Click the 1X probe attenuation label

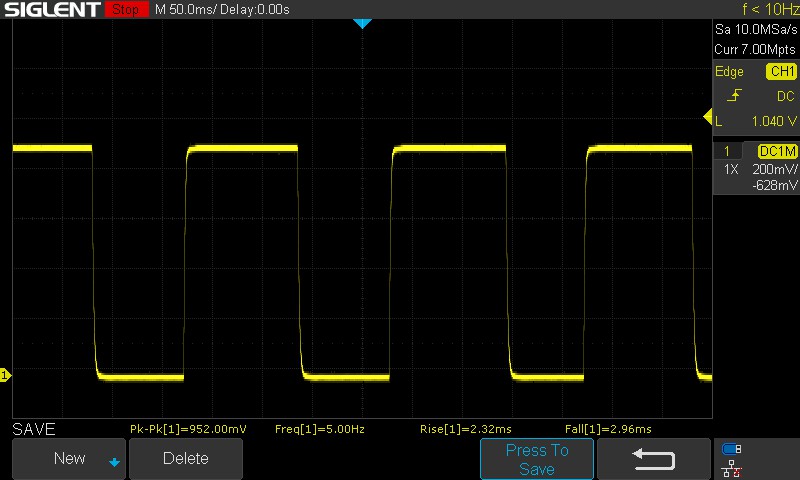click(731, 169)
